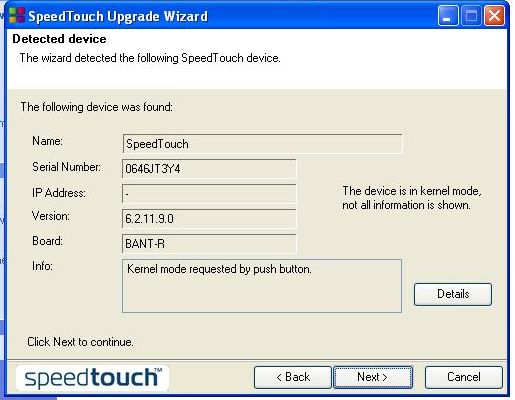Go back with the Back button

coord(293,377)
